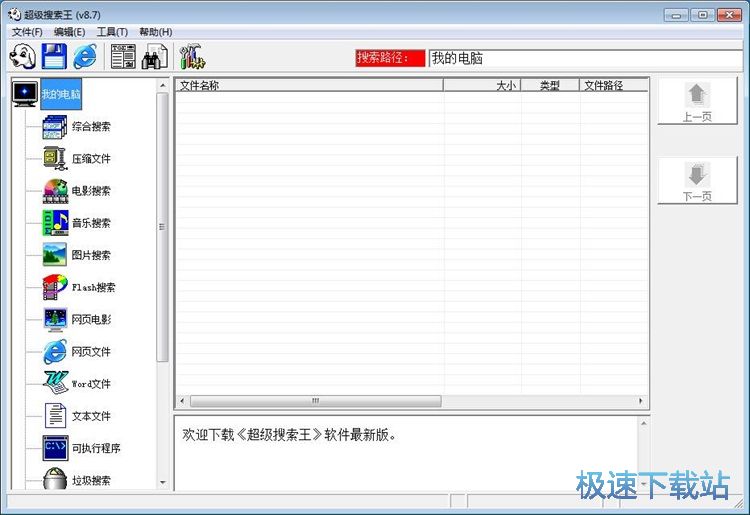750x515 pixels.
Task: Click the Flash搜索 film strip icon
Action: click(55, 287)
